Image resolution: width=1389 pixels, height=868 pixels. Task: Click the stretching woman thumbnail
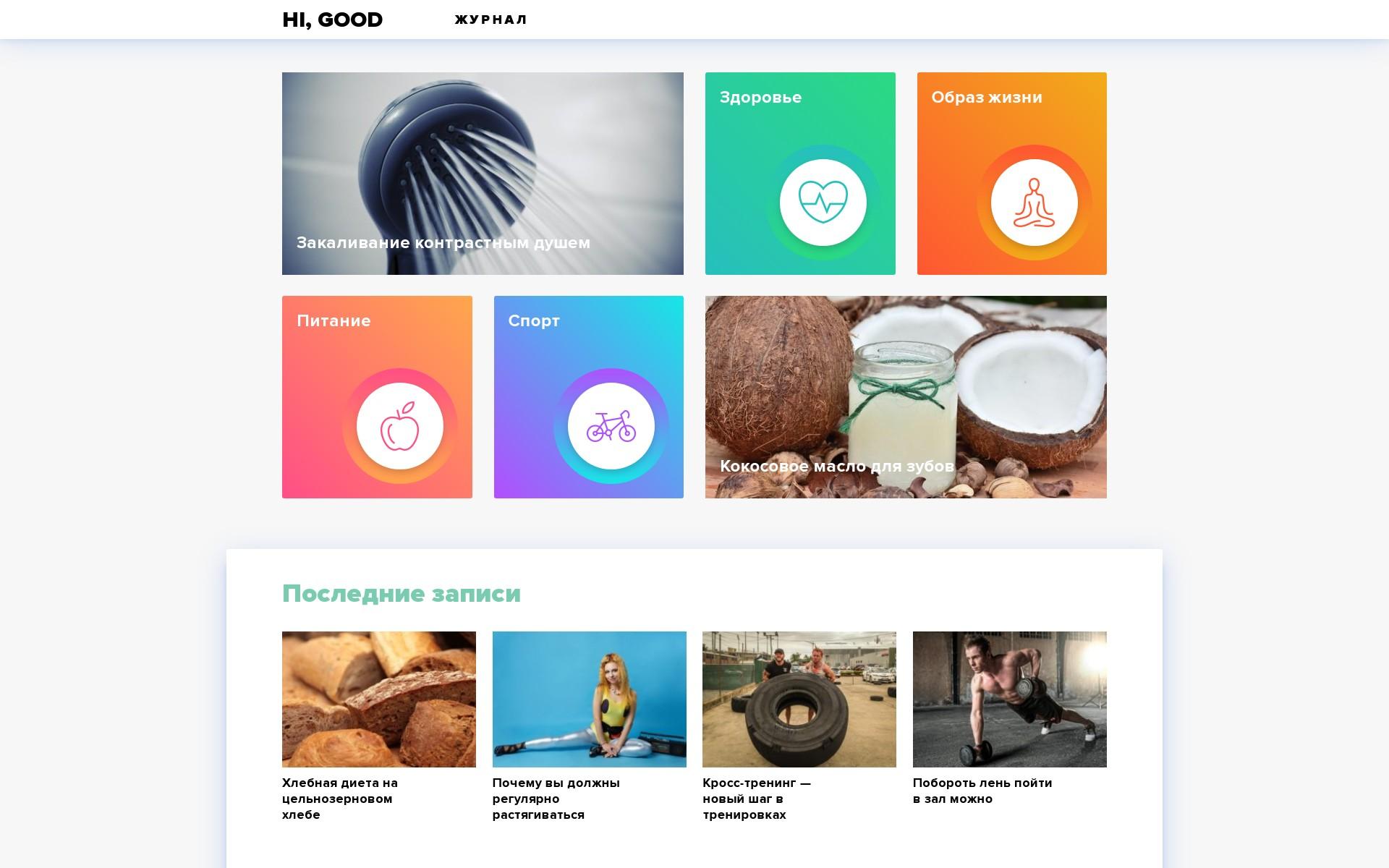click(589, 699)
